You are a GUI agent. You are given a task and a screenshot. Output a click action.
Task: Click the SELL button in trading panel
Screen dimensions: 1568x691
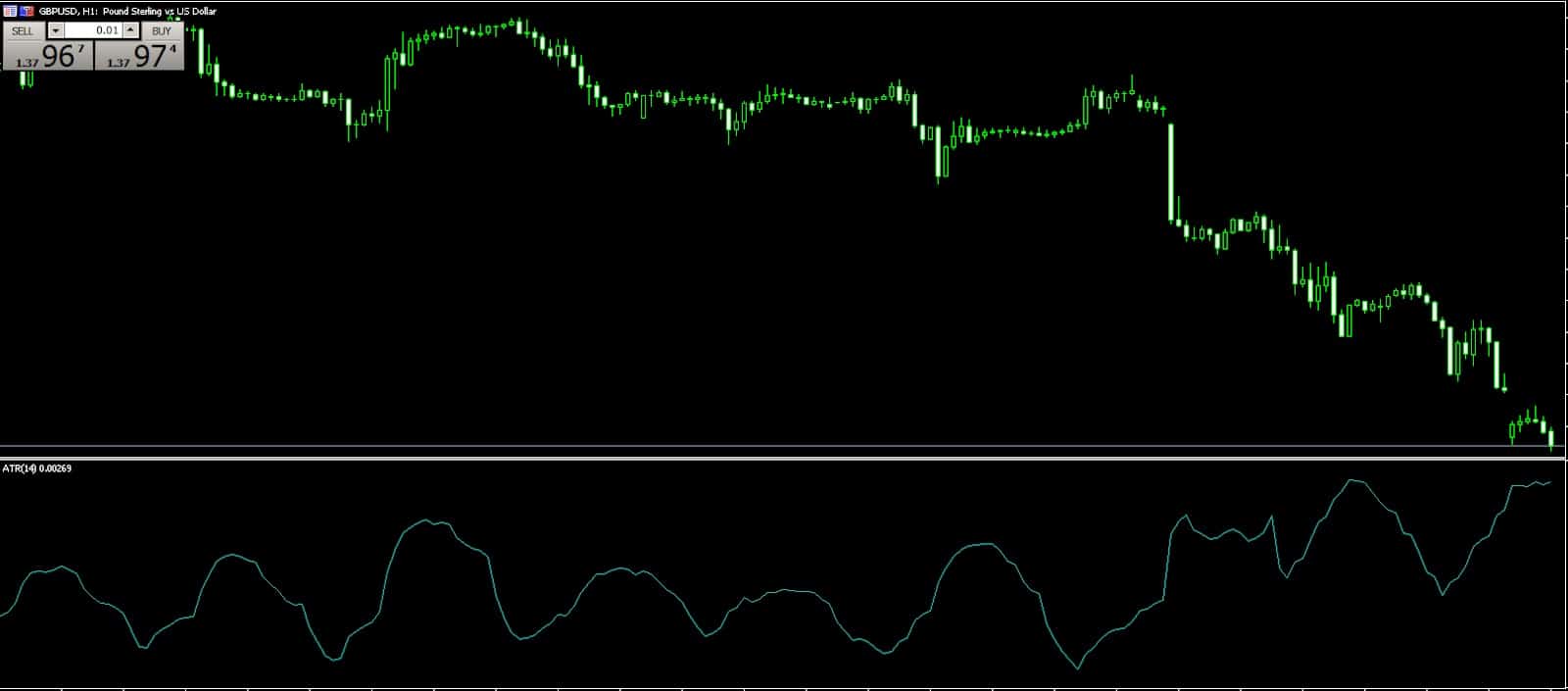[23, 31]
